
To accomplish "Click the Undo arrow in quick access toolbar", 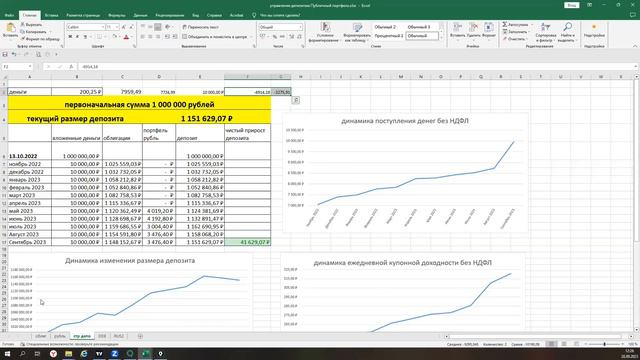I will (14, 54).
